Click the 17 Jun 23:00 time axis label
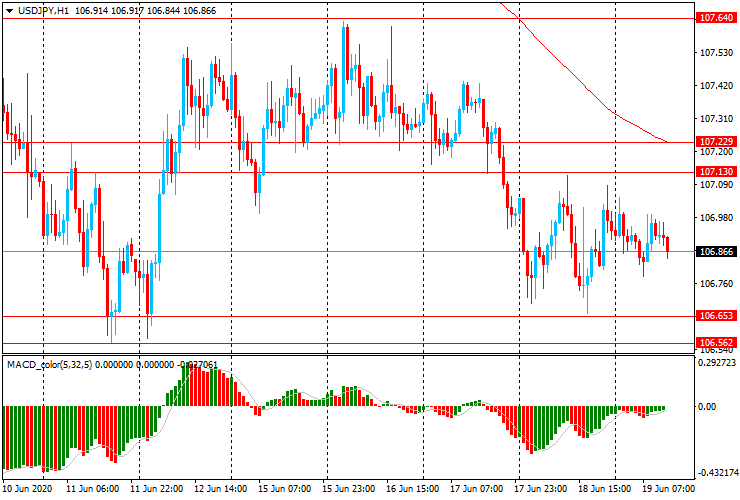 [541, 490]
